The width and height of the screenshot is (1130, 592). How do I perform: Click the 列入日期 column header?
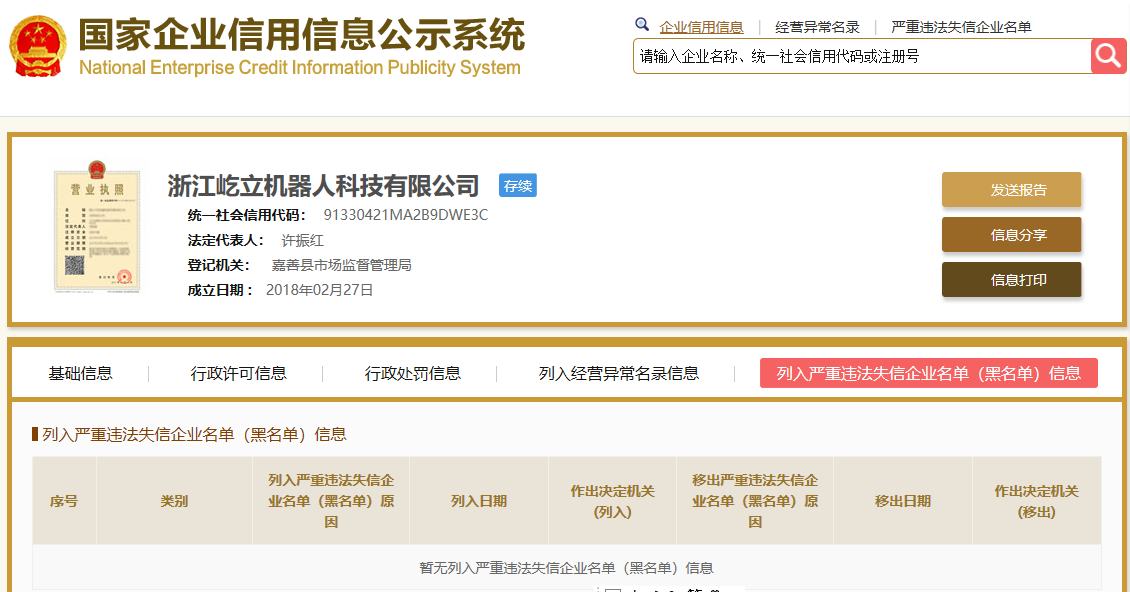pos(479,501)
